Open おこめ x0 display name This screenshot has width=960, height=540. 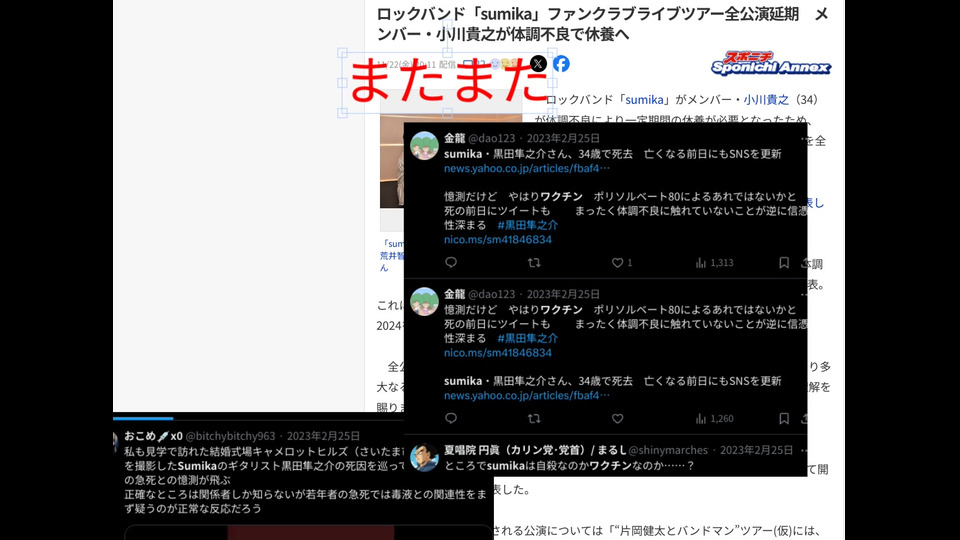pyautogui.click(x=153, y=436)
